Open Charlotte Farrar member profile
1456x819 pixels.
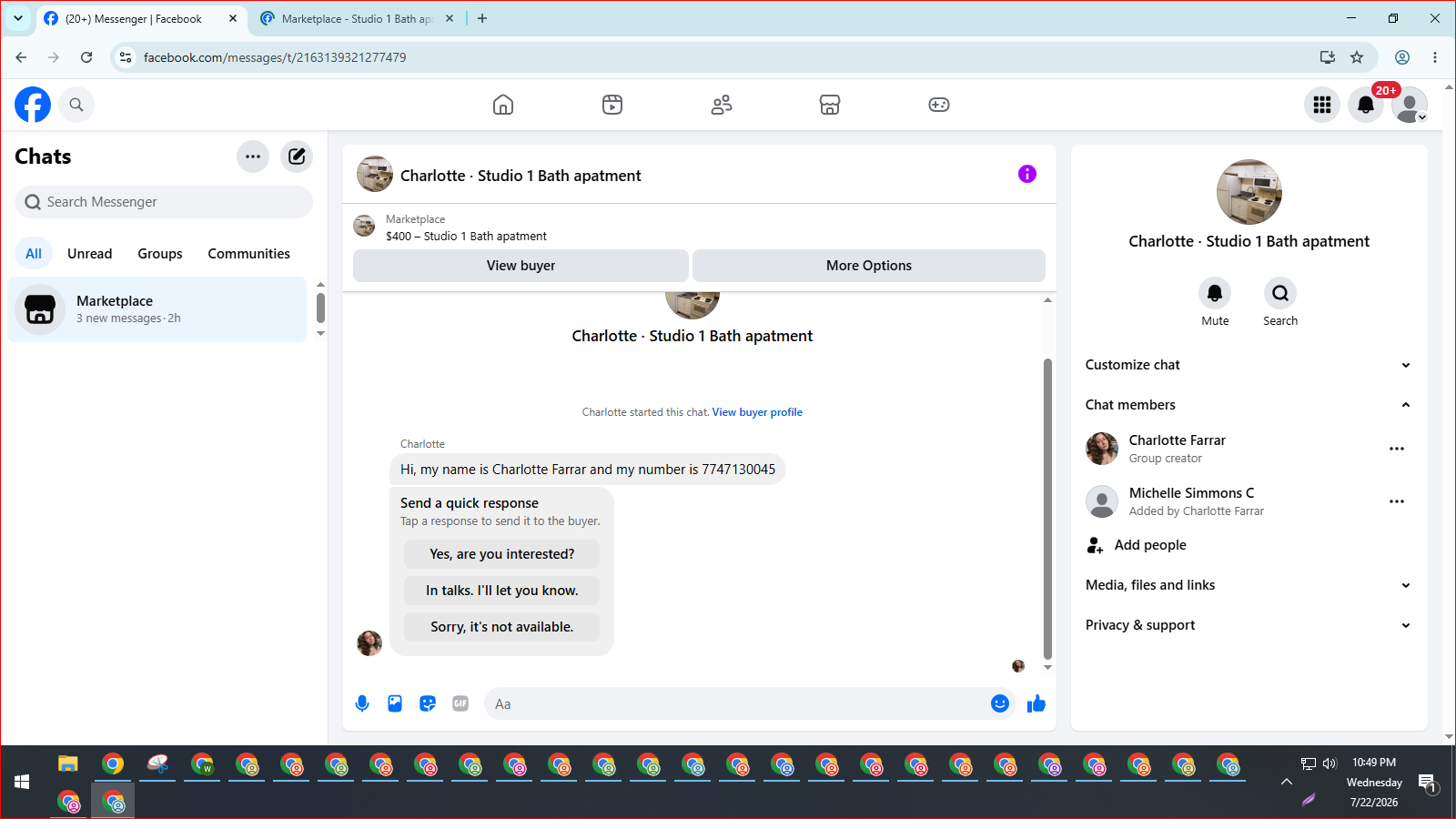click(x=1178, y=440)
